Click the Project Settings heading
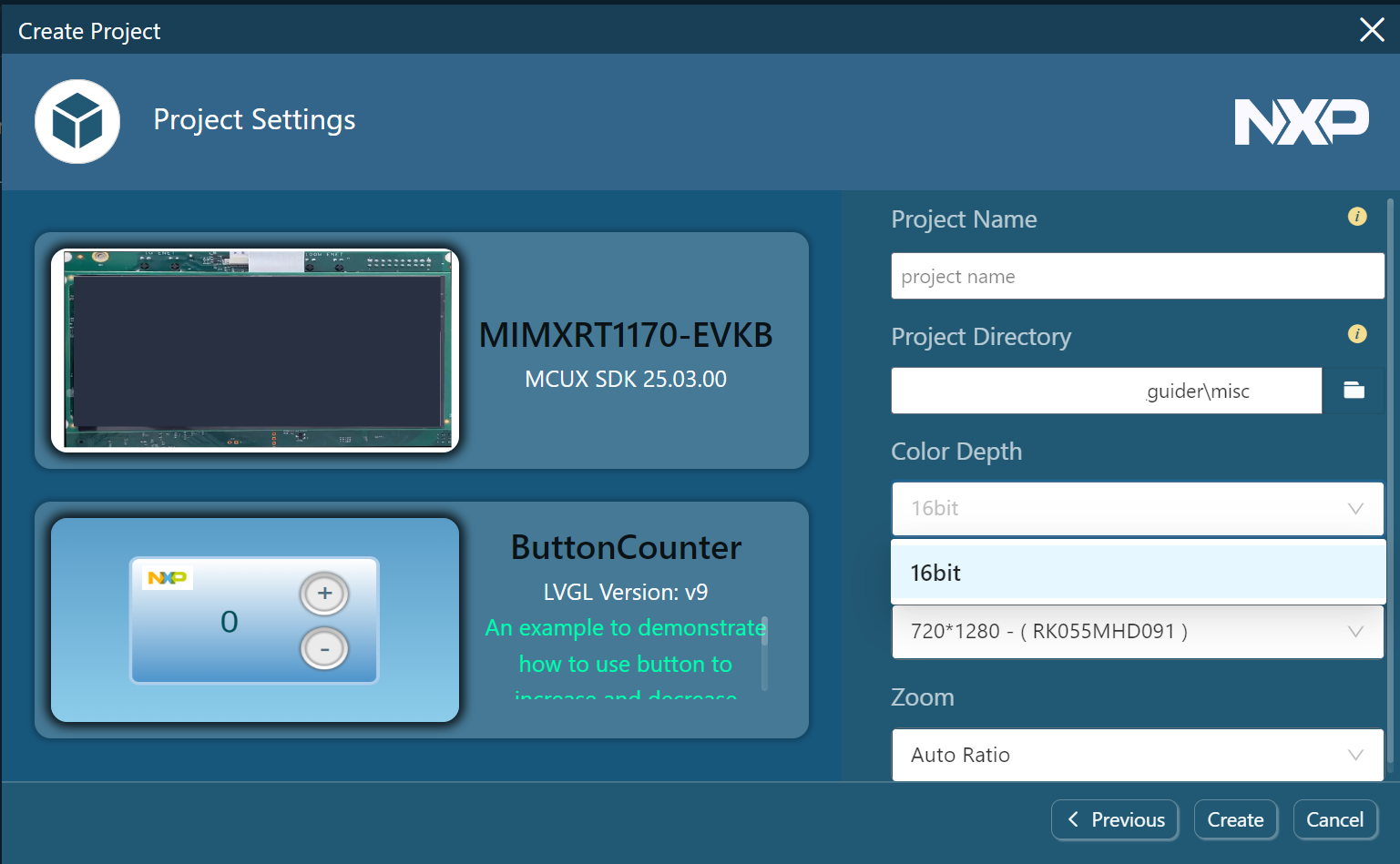 (x=254, y=119)
